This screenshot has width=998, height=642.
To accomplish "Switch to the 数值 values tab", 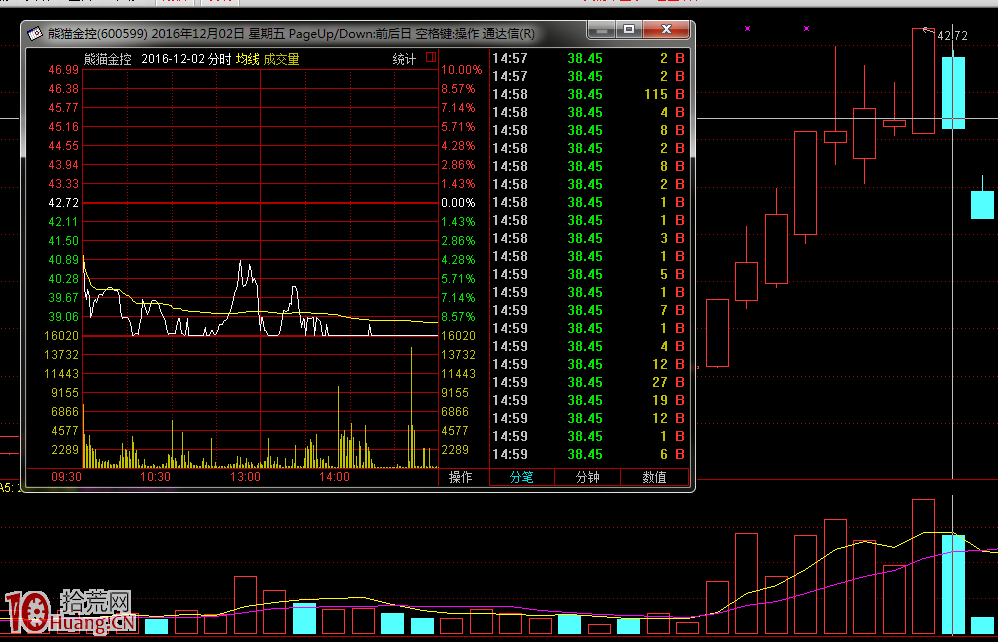I will [654, 478].
